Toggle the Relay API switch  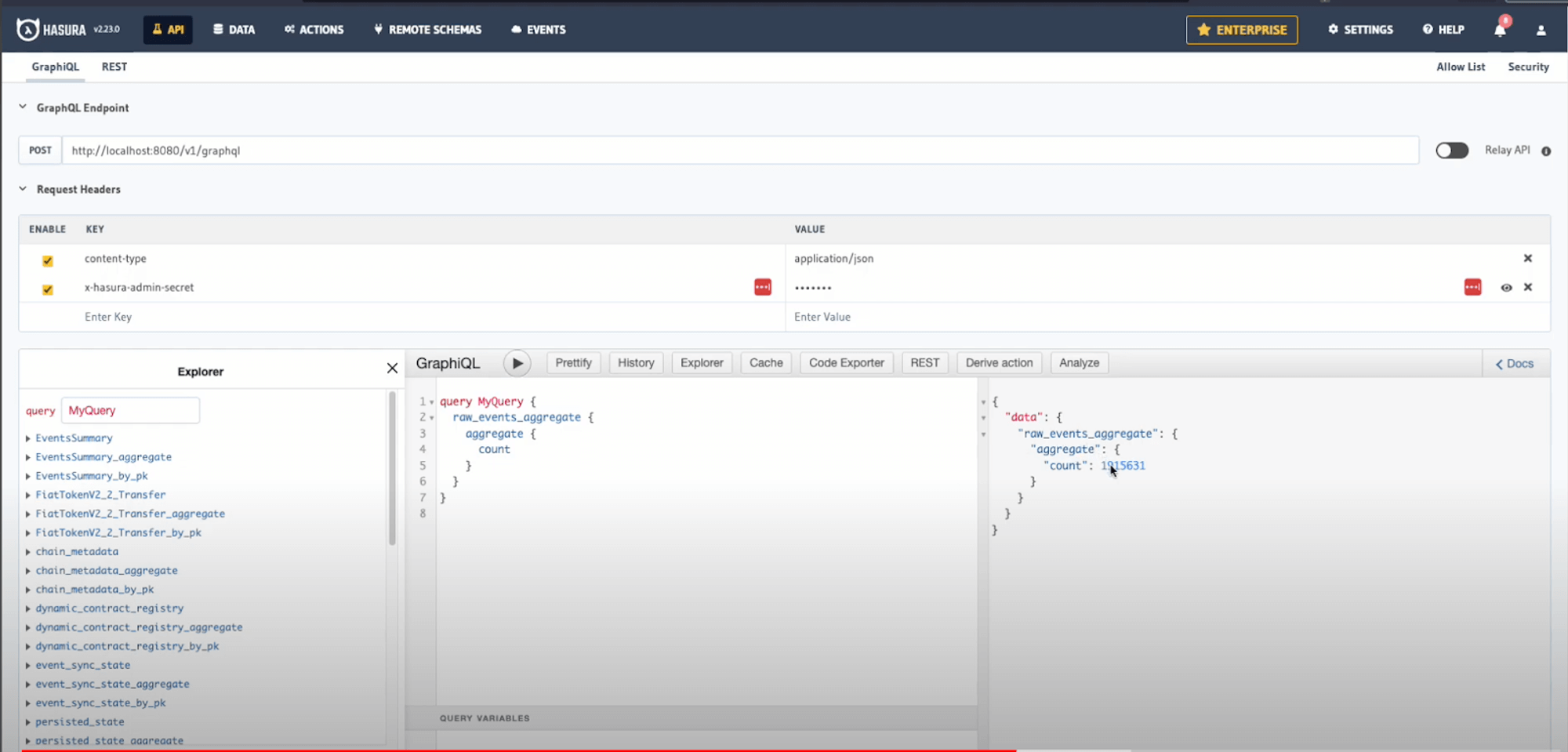pos(1451,151)
